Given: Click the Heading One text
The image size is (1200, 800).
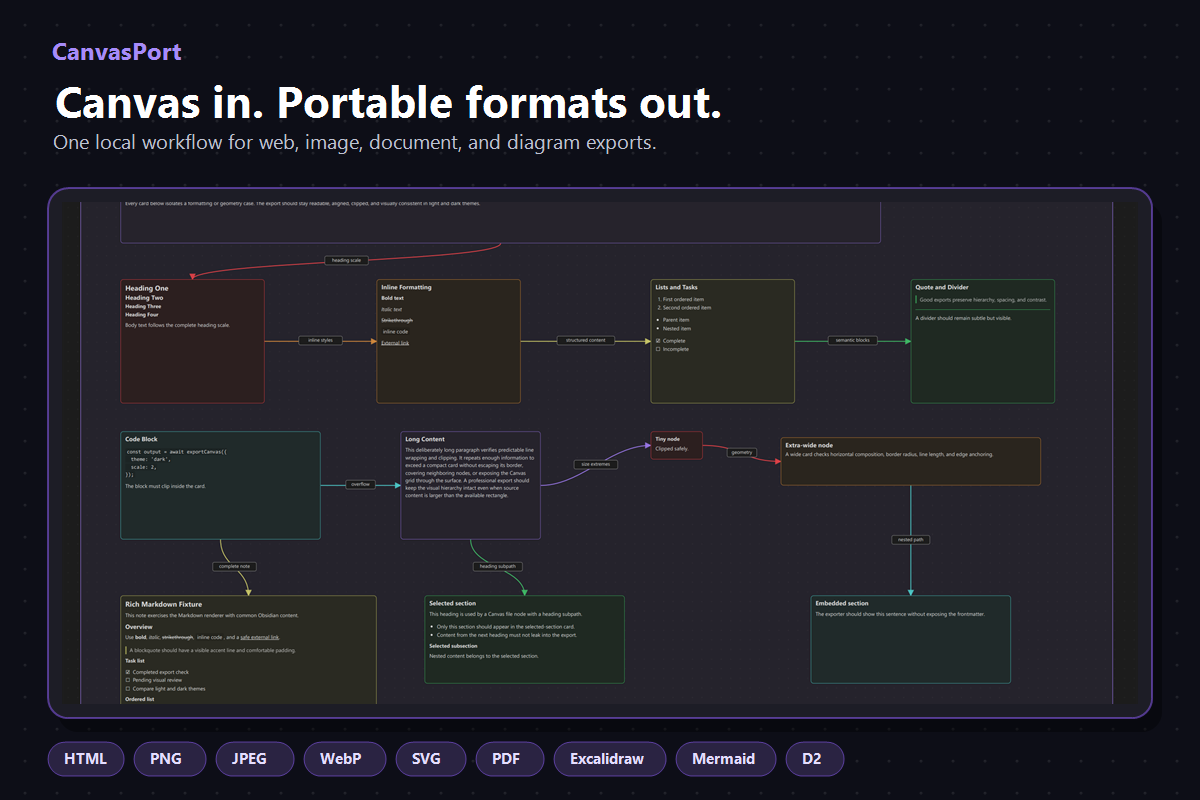Looking at the screenshot, I should [147, 288].
